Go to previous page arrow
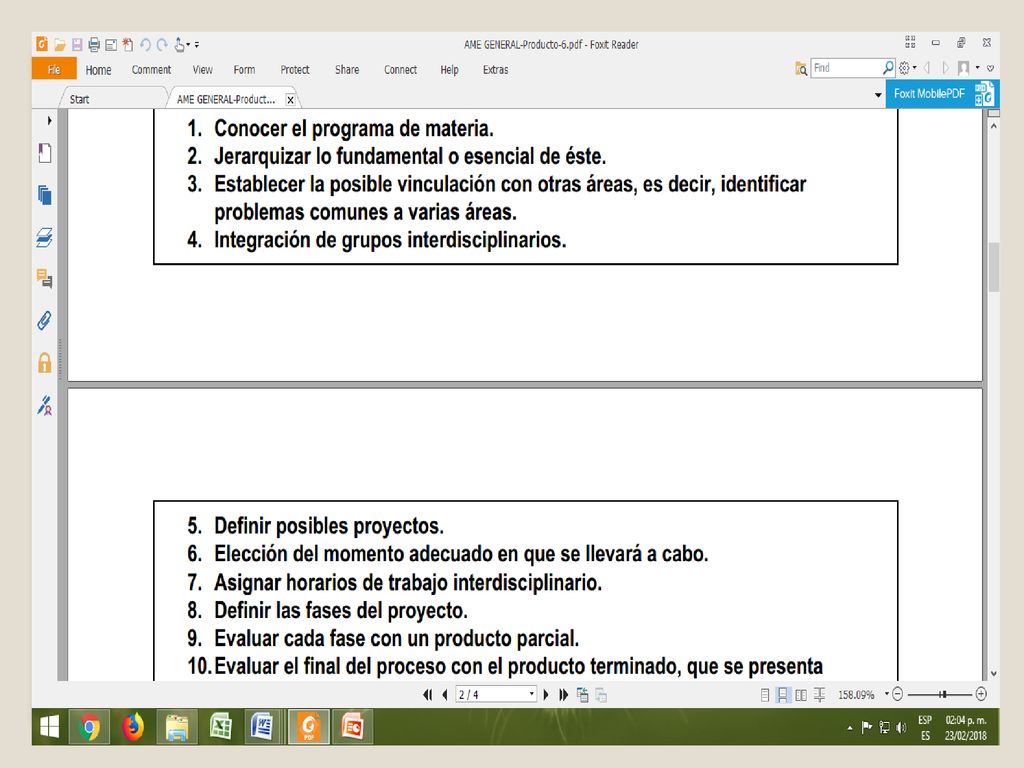 coord(445,695)
